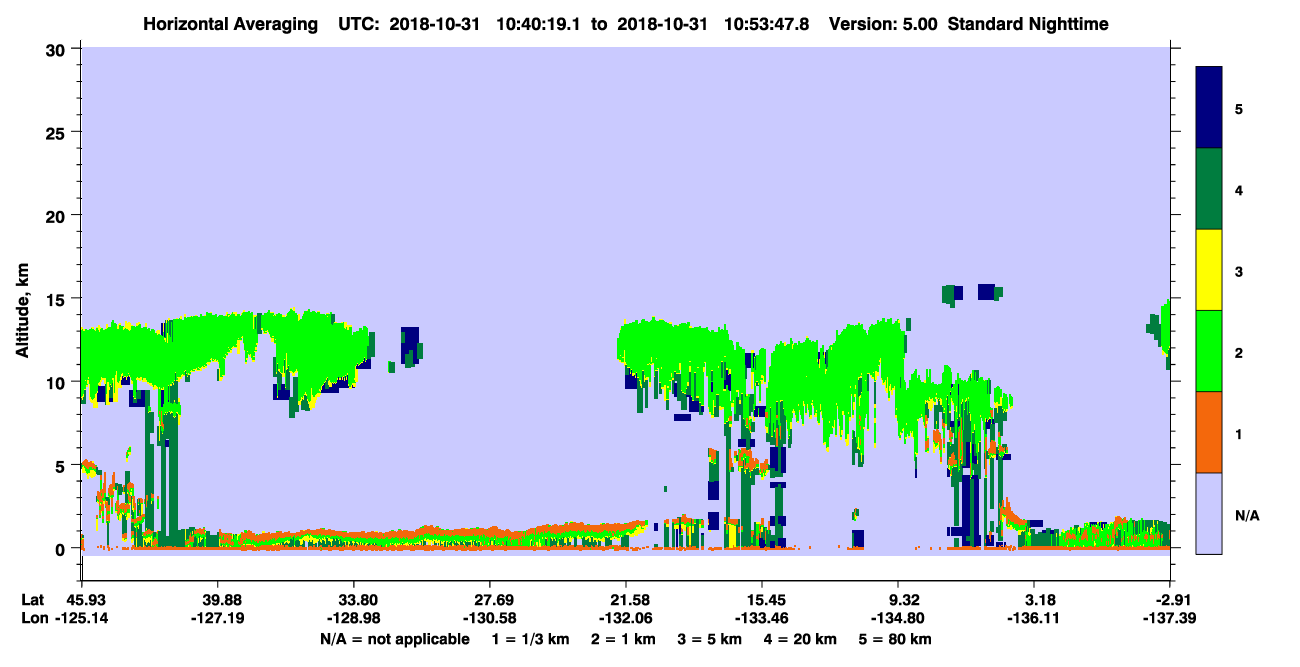Click the '4 = 20 km' legend note

click(x=801, y=639)
